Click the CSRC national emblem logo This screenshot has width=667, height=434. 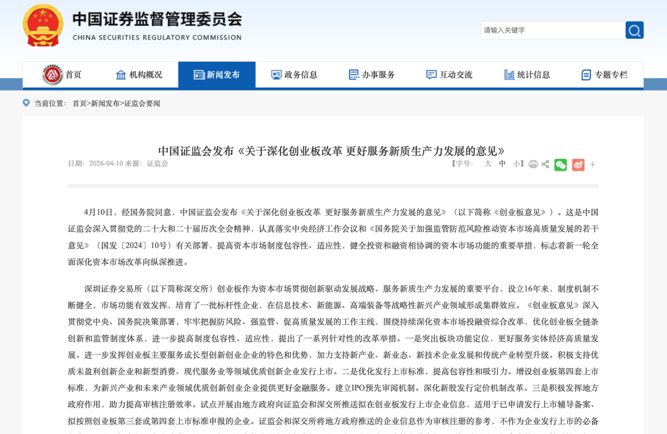41,26
